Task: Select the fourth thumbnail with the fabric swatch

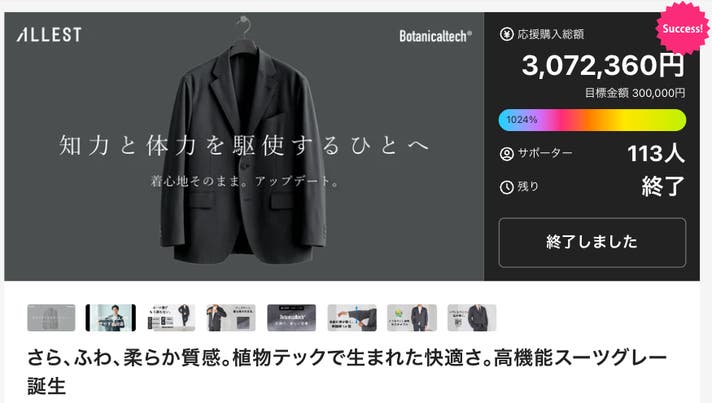Action: pyautogui.click(x=231, y=318)
